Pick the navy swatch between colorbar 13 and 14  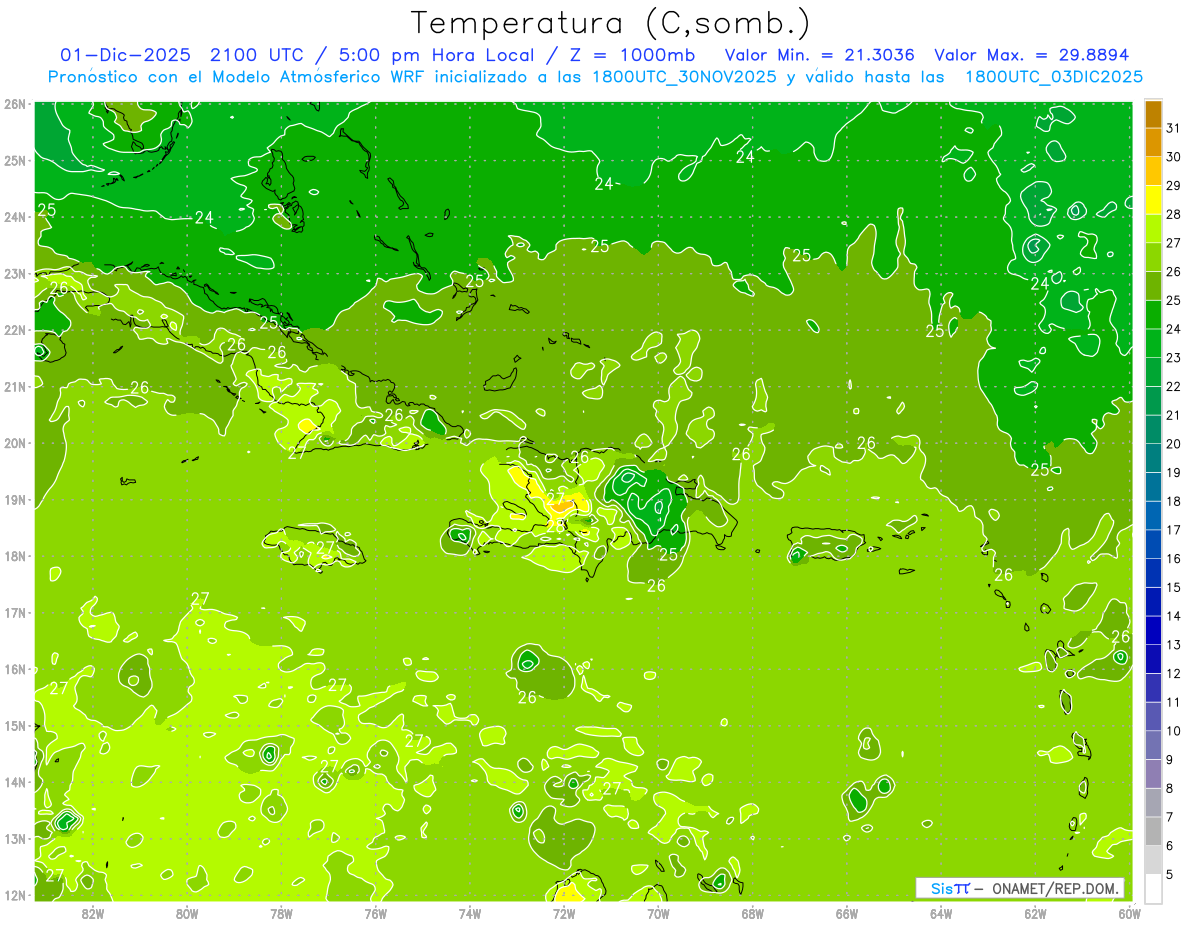[1153, 630]
